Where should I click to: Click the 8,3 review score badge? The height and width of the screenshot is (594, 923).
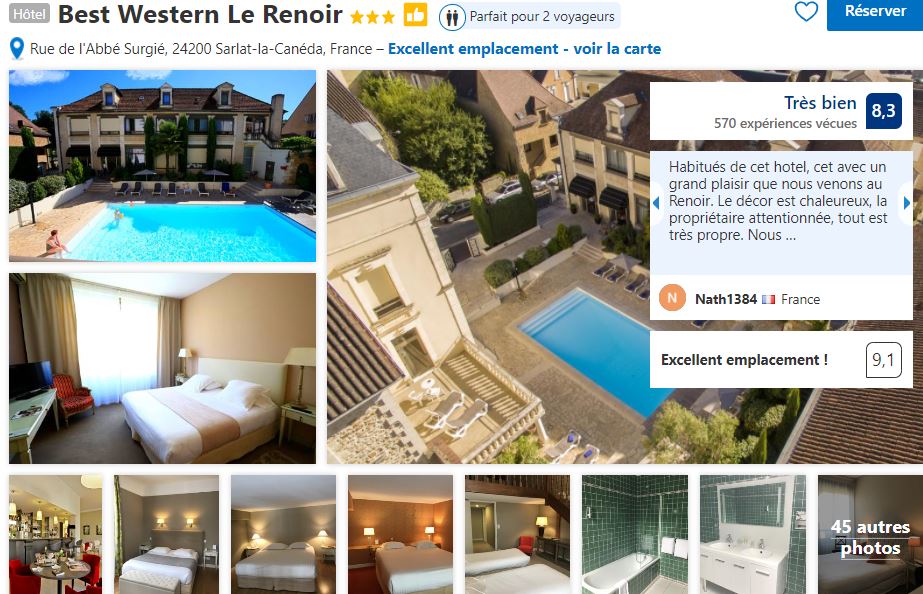tap(883, 111)
